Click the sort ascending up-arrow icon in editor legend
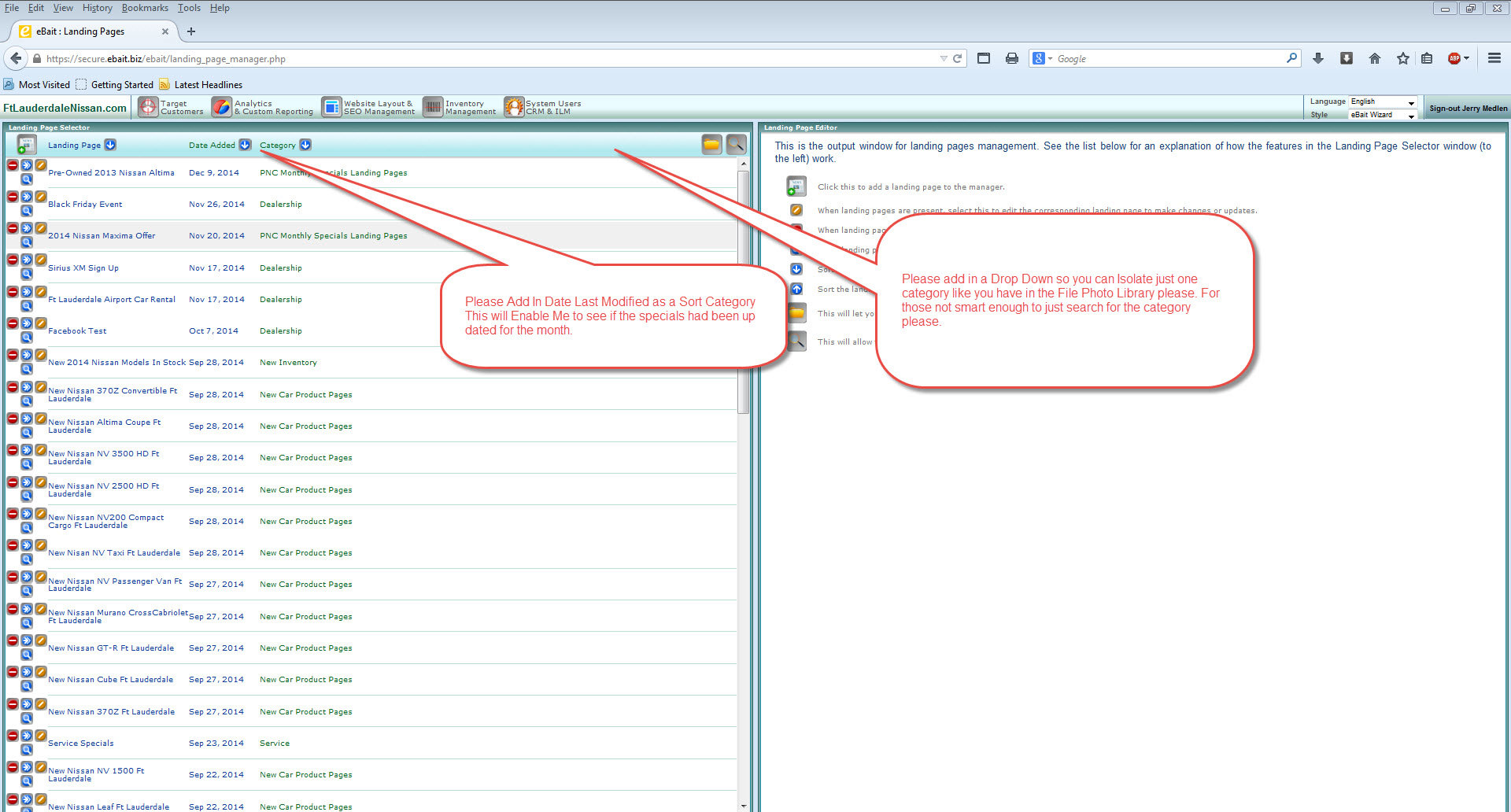The width and height of the screenshot is (1511, 812). click(x=796, y=289)
